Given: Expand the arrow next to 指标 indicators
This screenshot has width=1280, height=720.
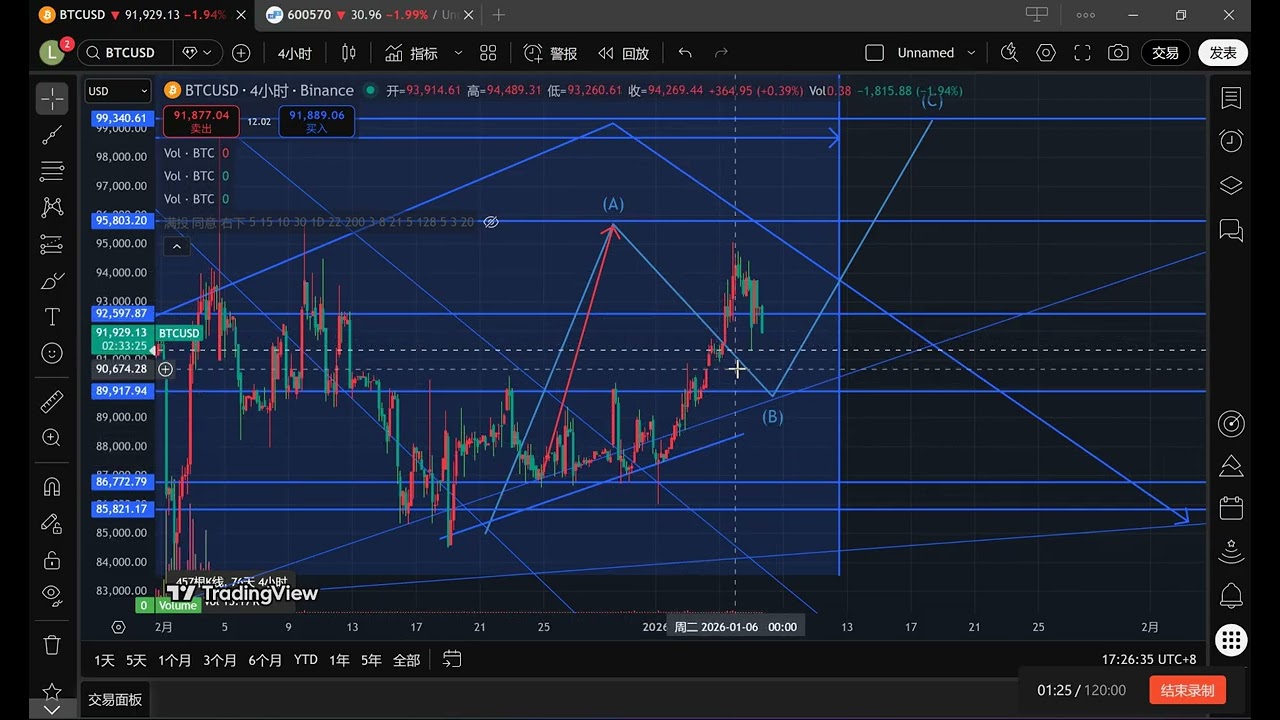Looking at the screenshot, I should (458, 53).
